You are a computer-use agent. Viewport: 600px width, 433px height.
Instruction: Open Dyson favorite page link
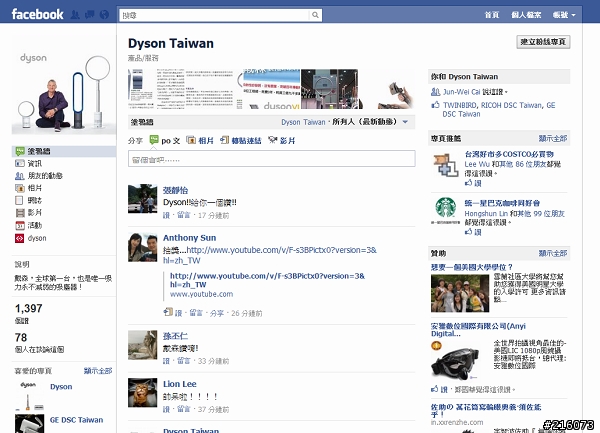61,387
